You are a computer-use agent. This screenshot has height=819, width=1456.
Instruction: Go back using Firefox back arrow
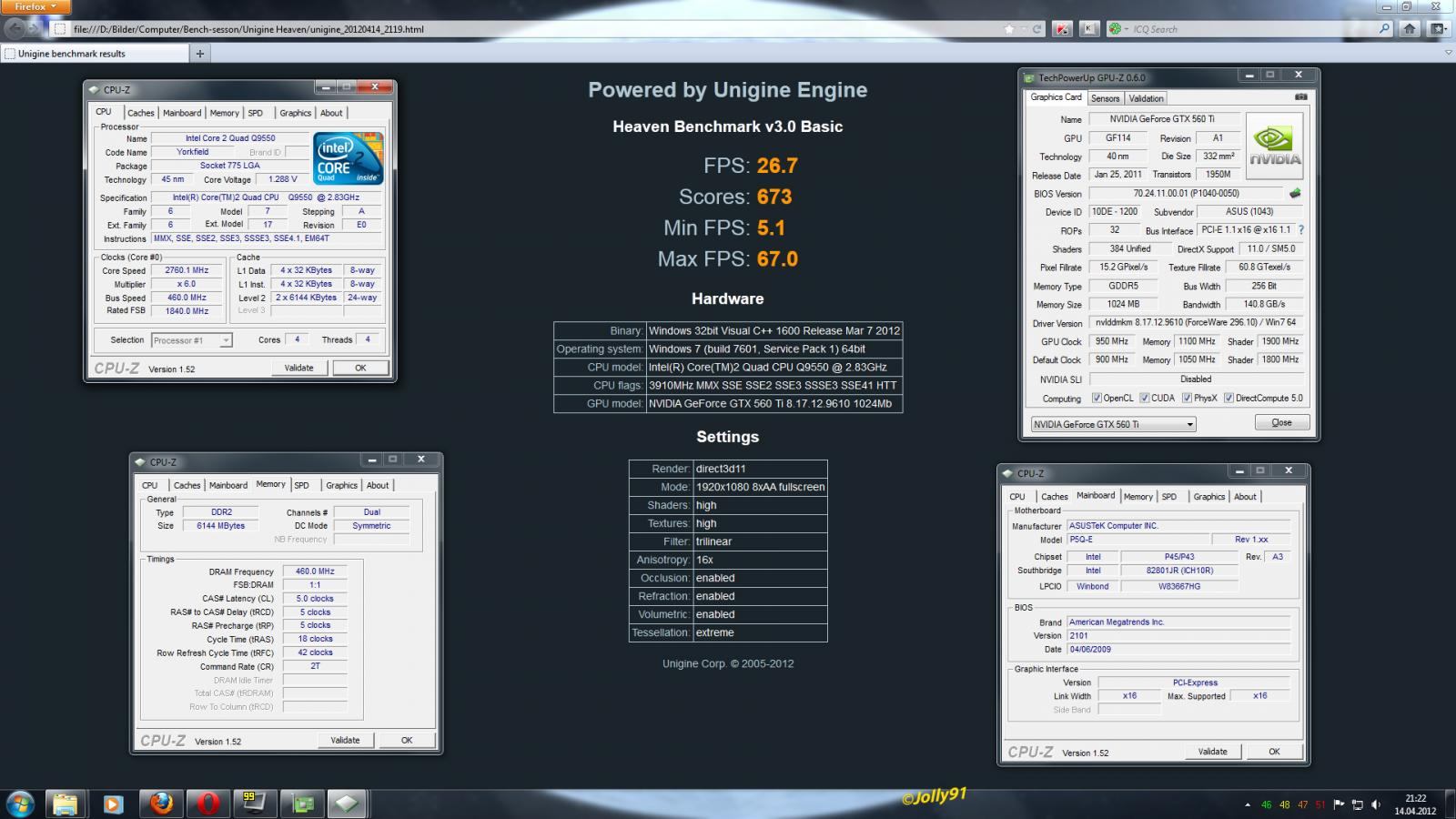tap(15, 28)
